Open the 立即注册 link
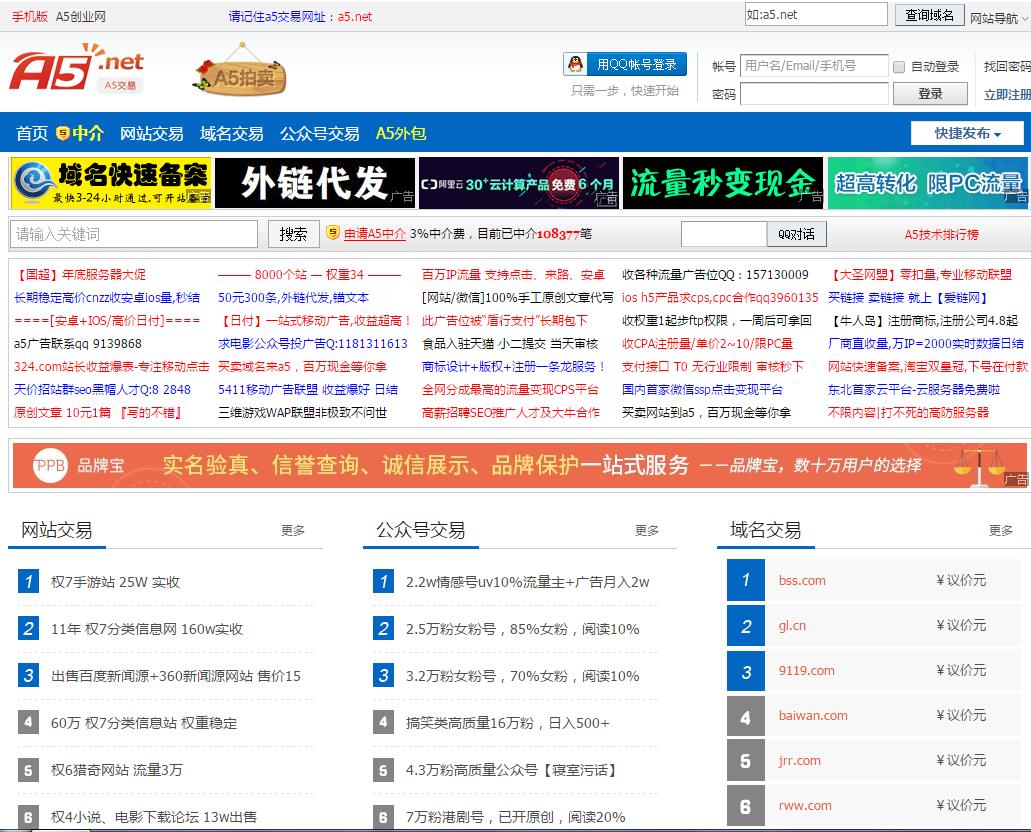1031x832 pixels. (x=1007, y=95)
